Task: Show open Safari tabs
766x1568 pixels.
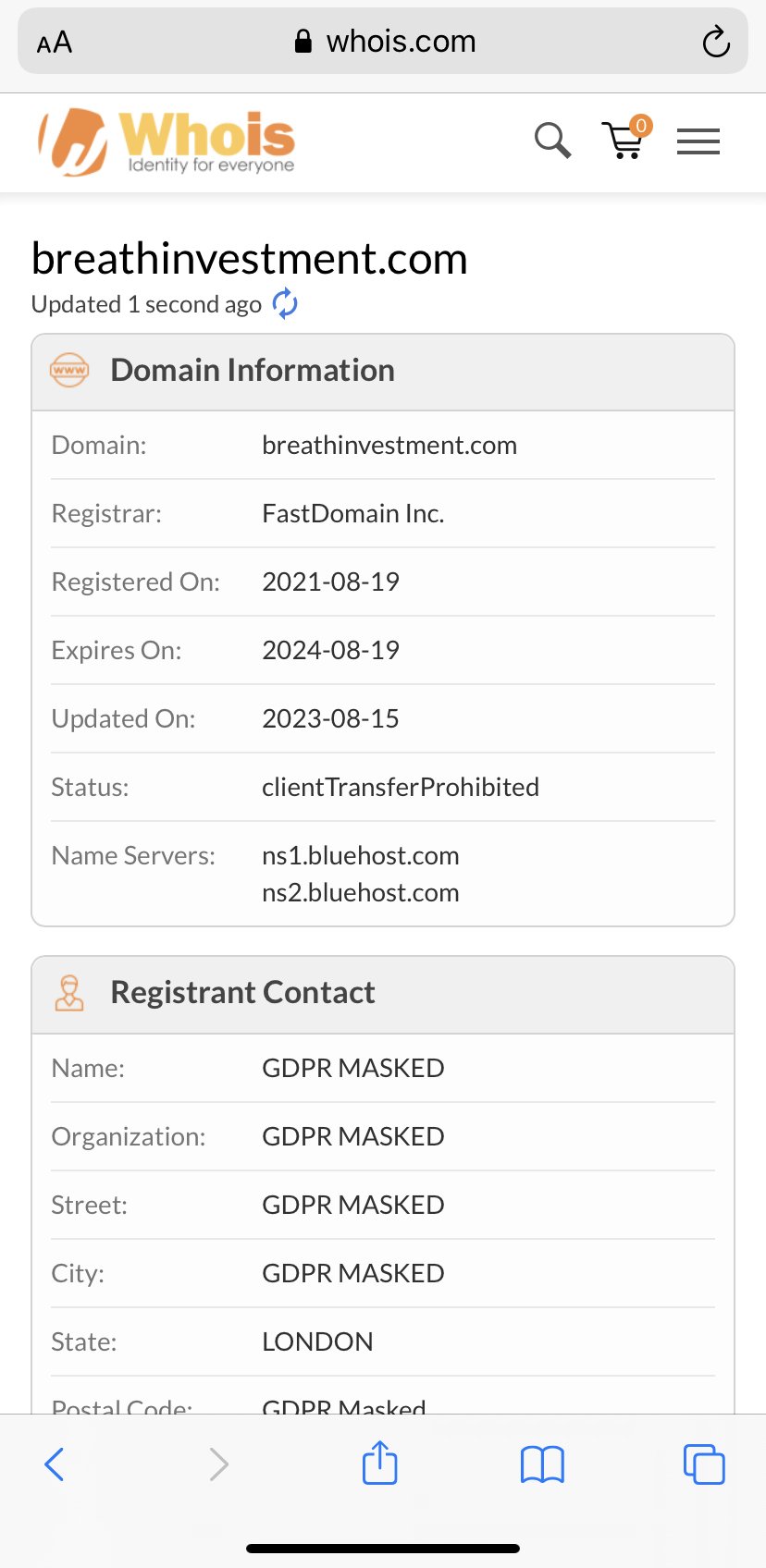Action: coord(704,1464)
